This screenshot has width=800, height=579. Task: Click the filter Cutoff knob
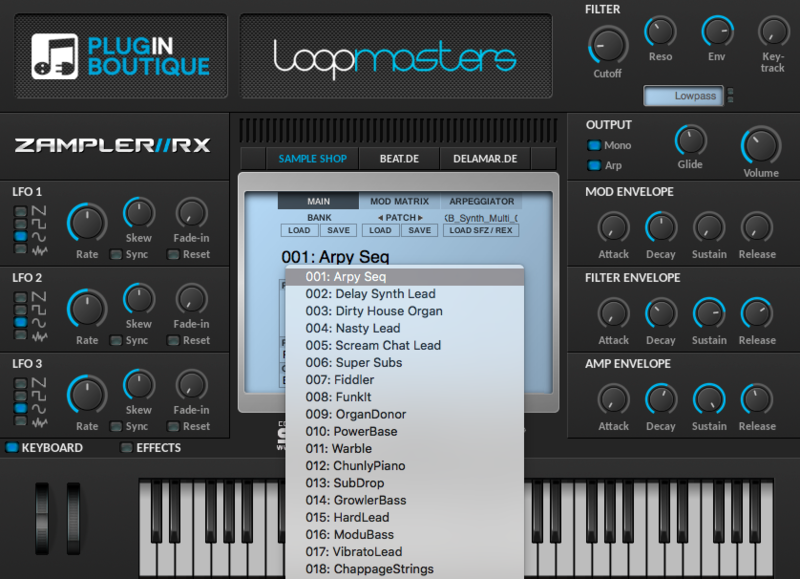[x=608, y=45]
